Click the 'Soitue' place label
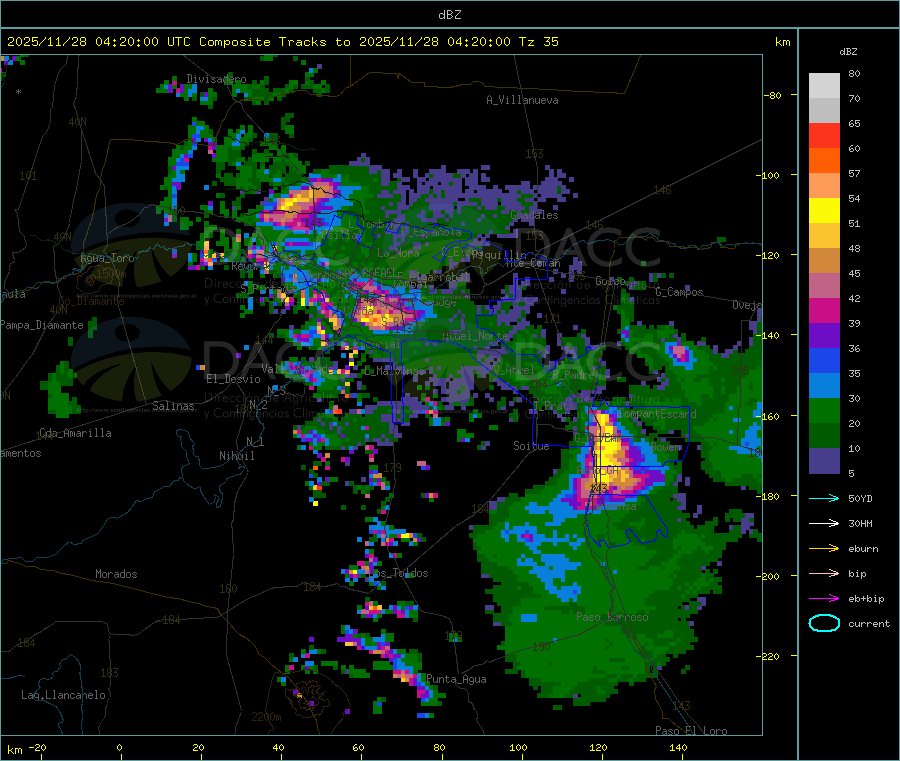 531,446
